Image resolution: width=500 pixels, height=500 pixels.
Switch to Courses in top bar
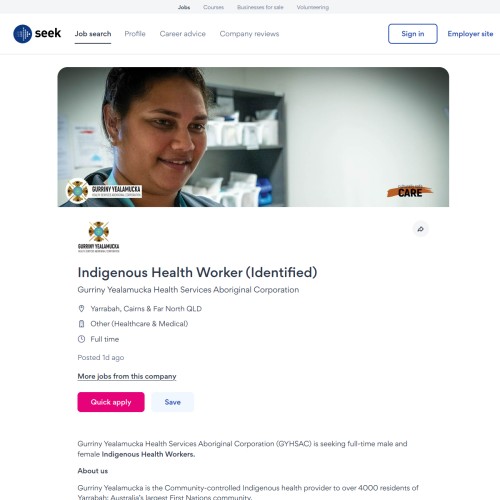pyautogui.click(x=213, y=7)
